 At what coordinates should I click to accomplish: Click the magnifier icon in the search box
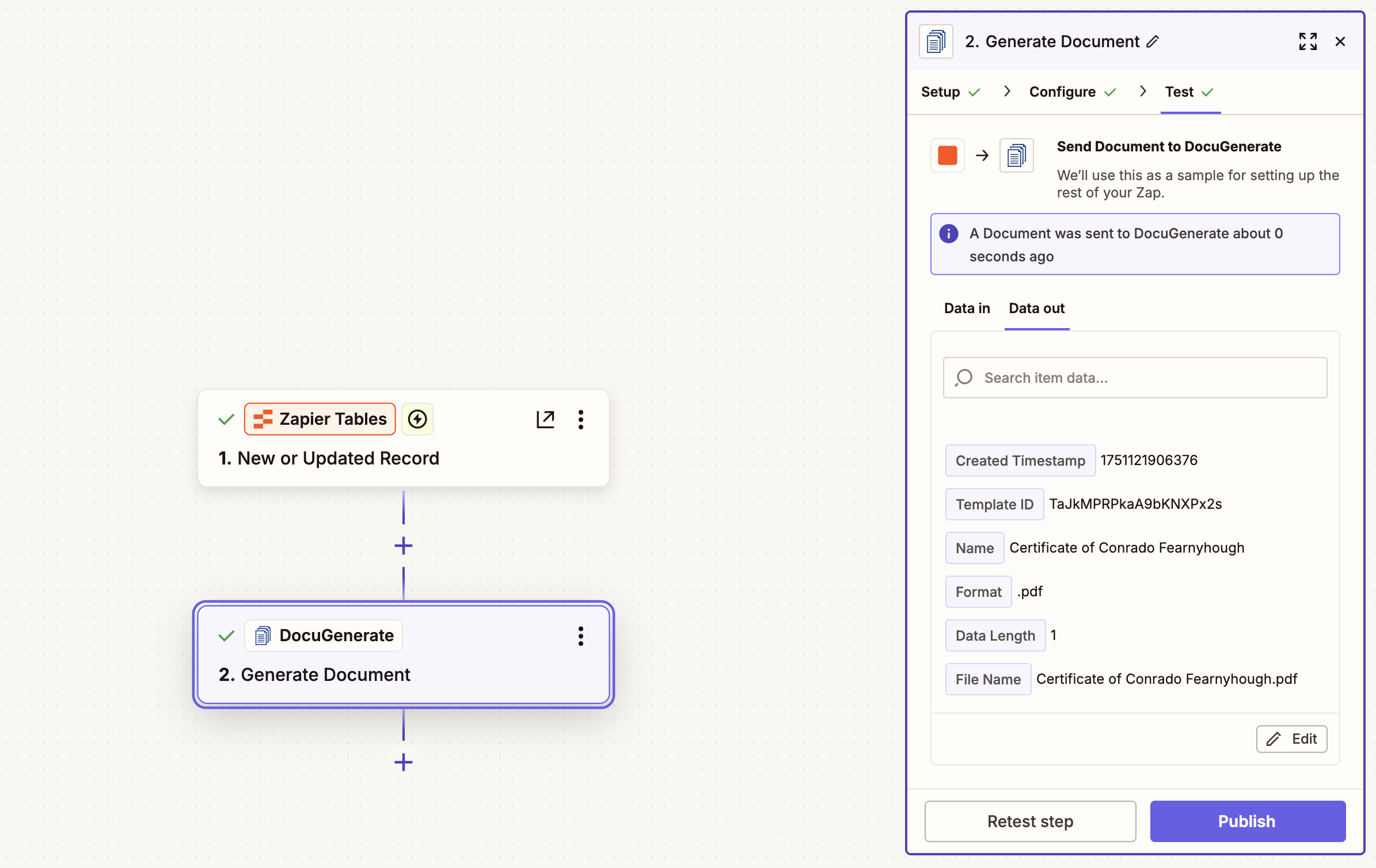click(x=963, y=378)
